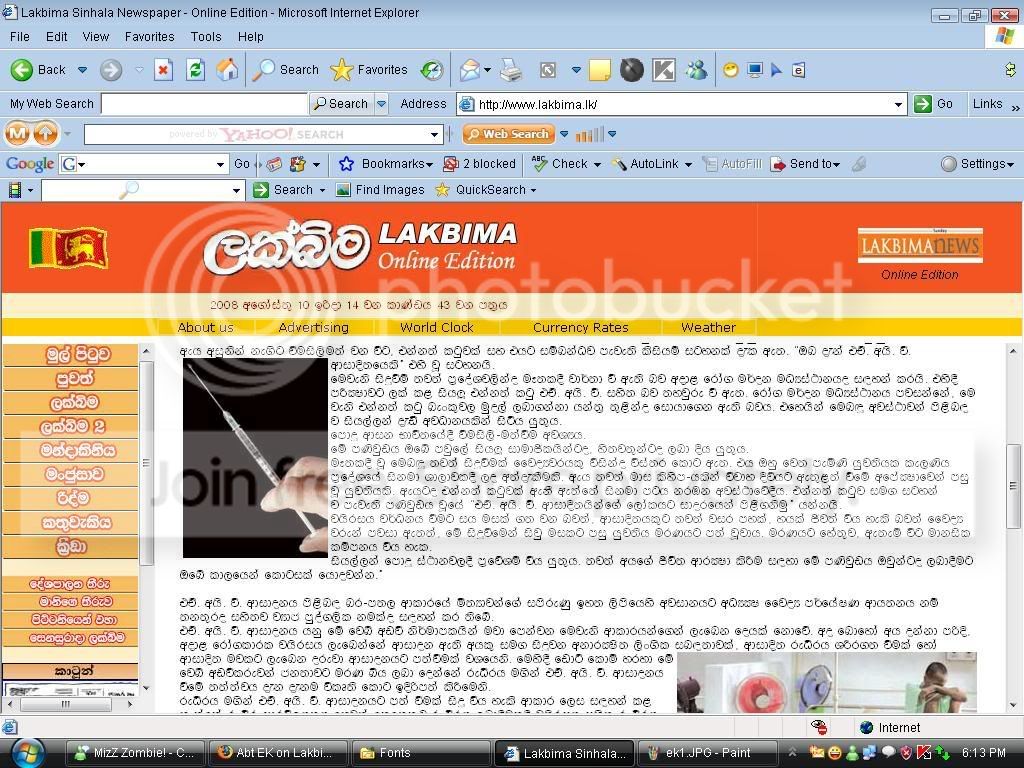Click the address bar URL field
Screen dimensions: 1024x768
[x=682, y=104]
